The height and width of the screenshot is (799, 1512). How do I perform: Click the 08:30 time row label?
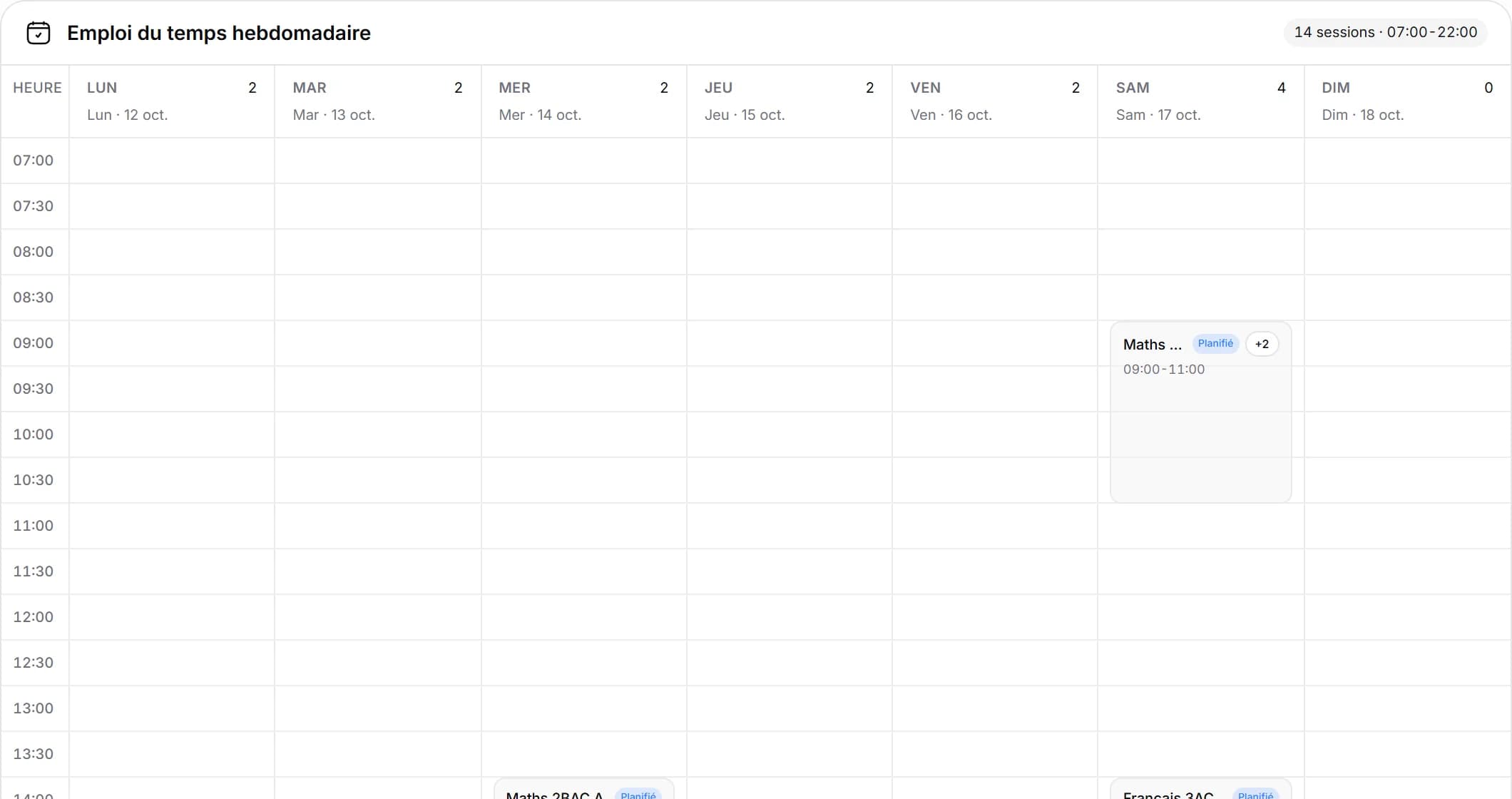[34, 297]
